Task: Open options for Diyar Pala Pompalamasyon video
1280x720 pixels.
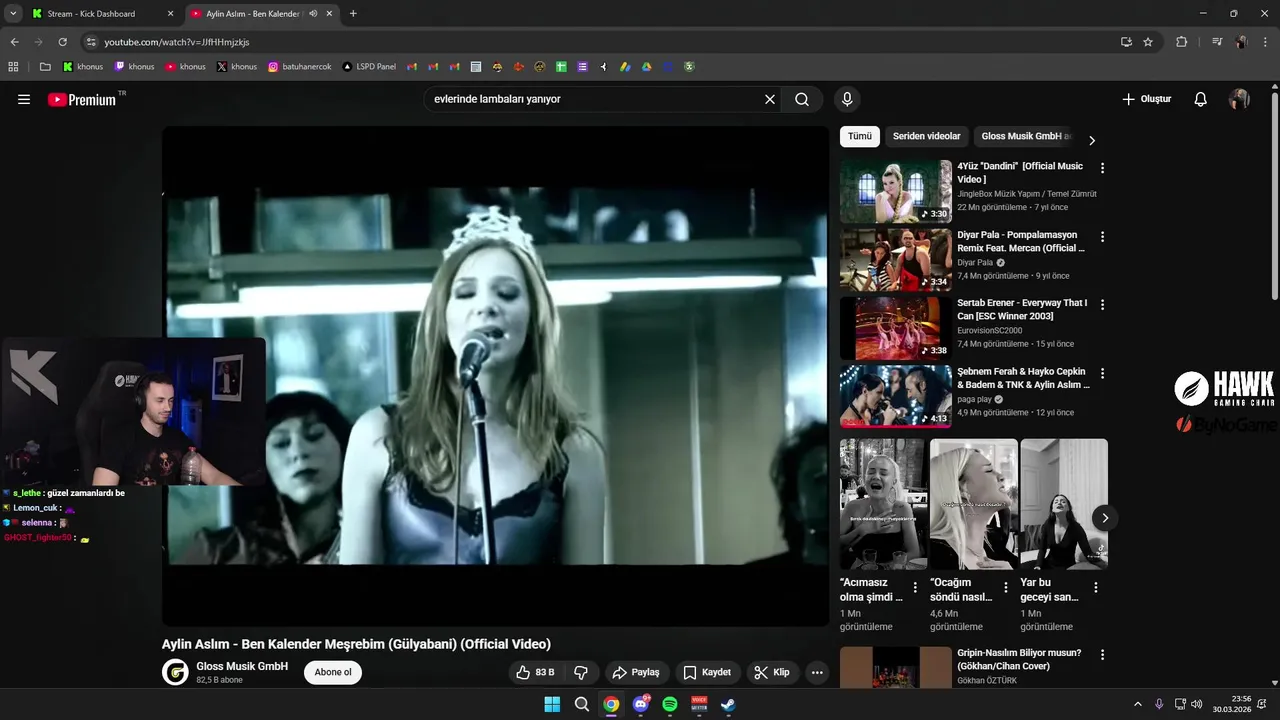Action: [x=1102, y=237]
